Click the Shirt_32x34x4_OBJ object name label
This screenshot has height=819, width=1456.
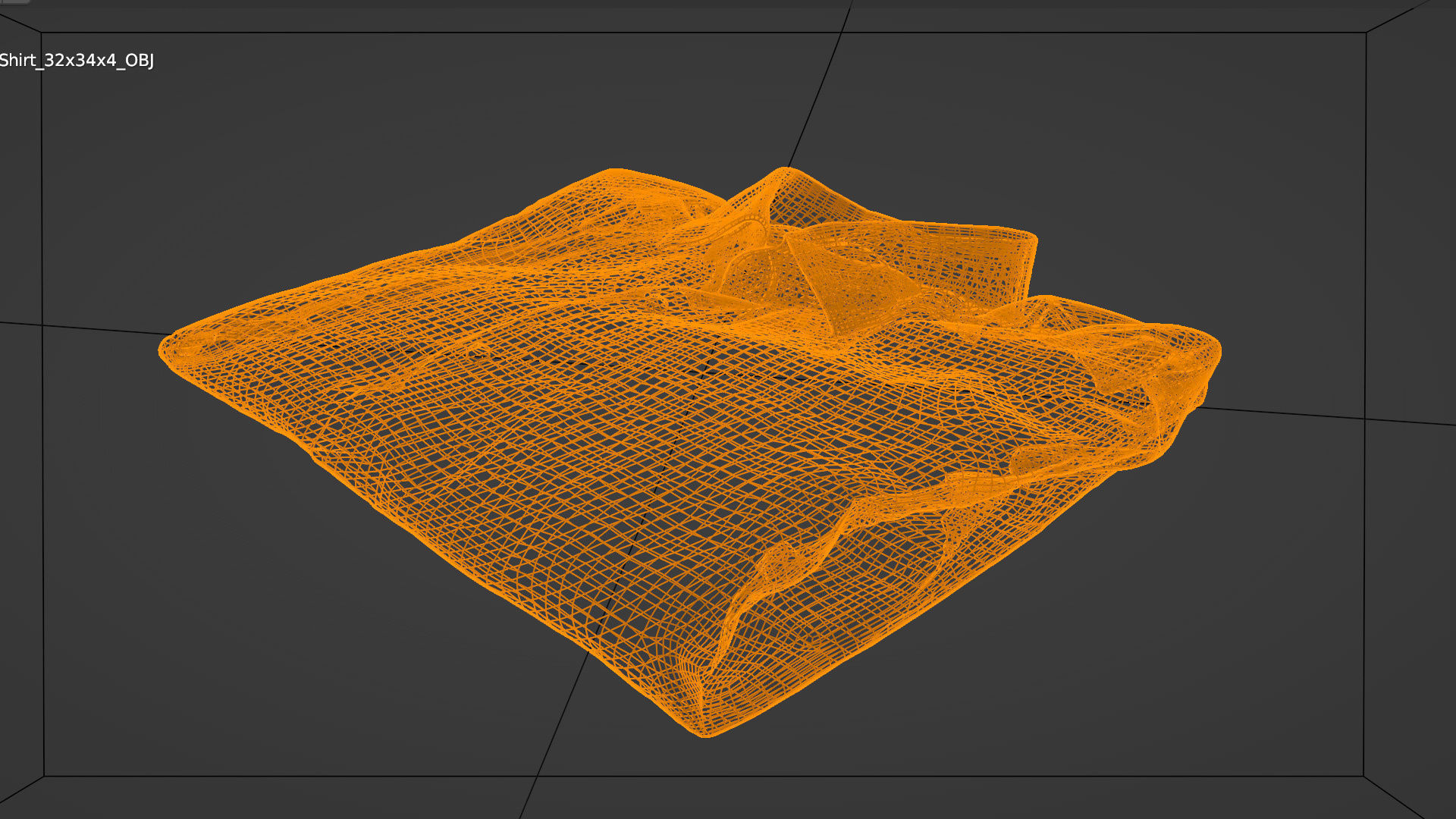coord(76,61)
